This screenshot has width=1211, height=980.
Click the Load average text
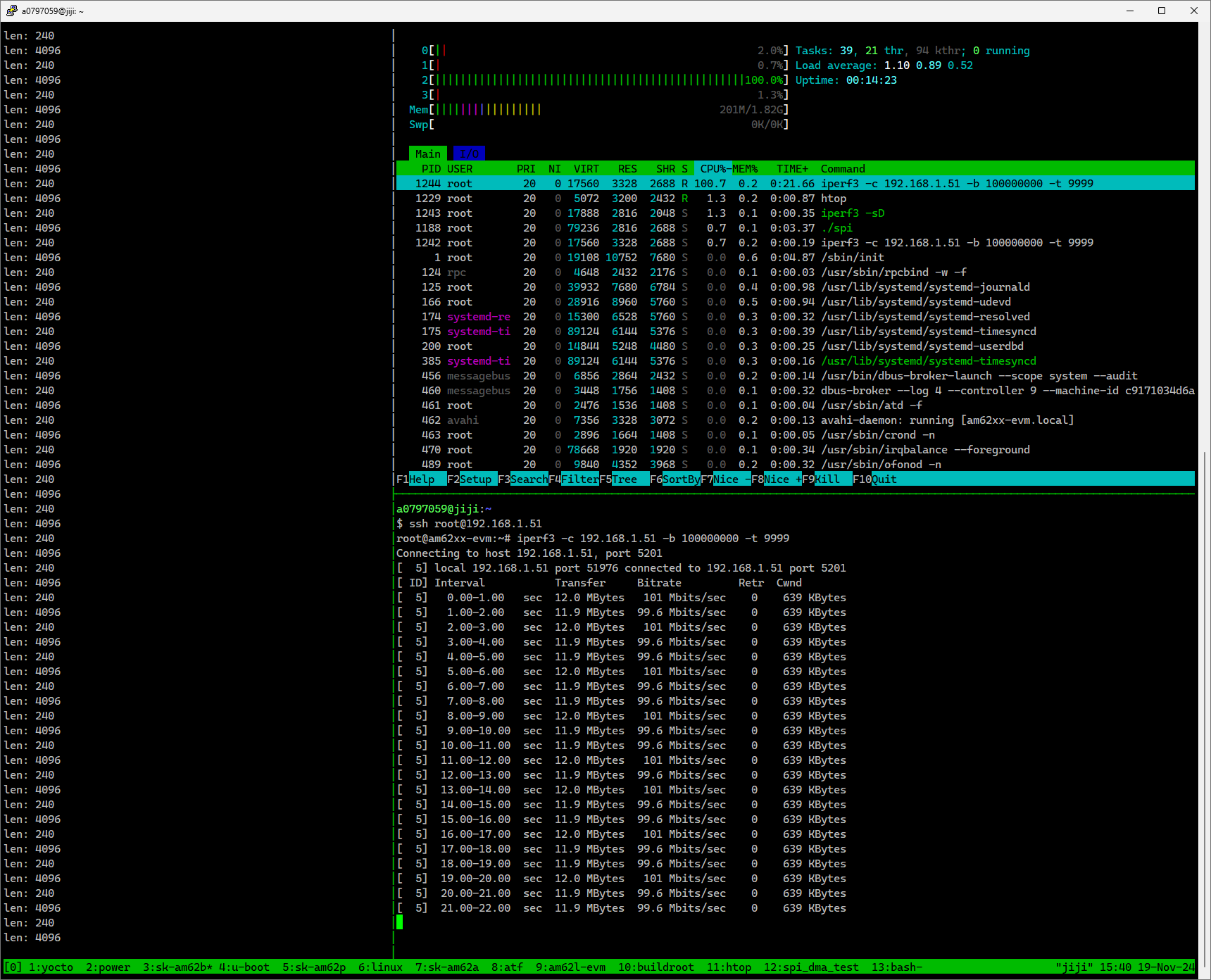[x=884, y=65]
